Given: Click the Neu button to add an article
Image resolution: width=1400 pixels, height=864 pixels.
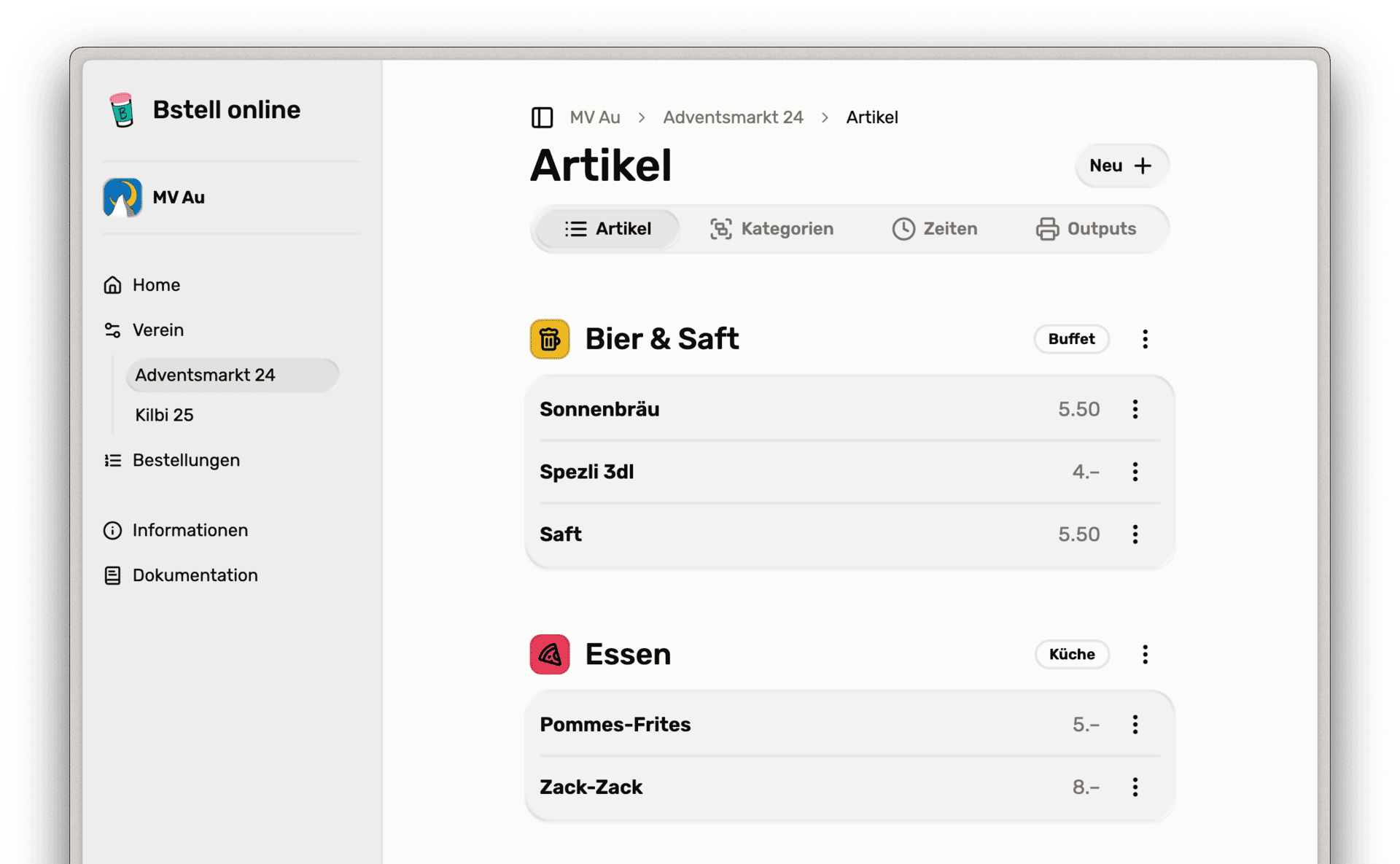Looking at the screenshot, I should 1121,166.
